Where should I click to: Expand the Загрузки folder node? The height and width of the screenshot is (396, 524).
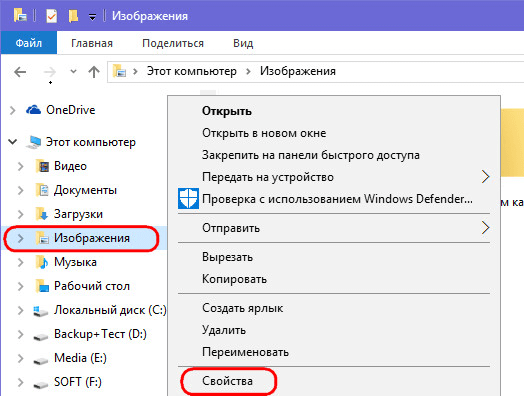pyautogui.click(x=21, y=214)
